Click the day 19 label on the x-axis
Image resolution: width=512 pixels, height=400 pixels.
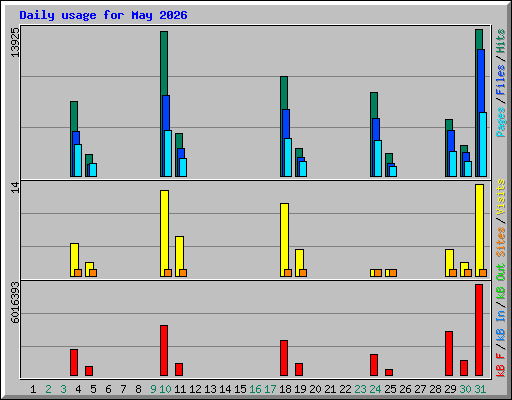[300, 389]
